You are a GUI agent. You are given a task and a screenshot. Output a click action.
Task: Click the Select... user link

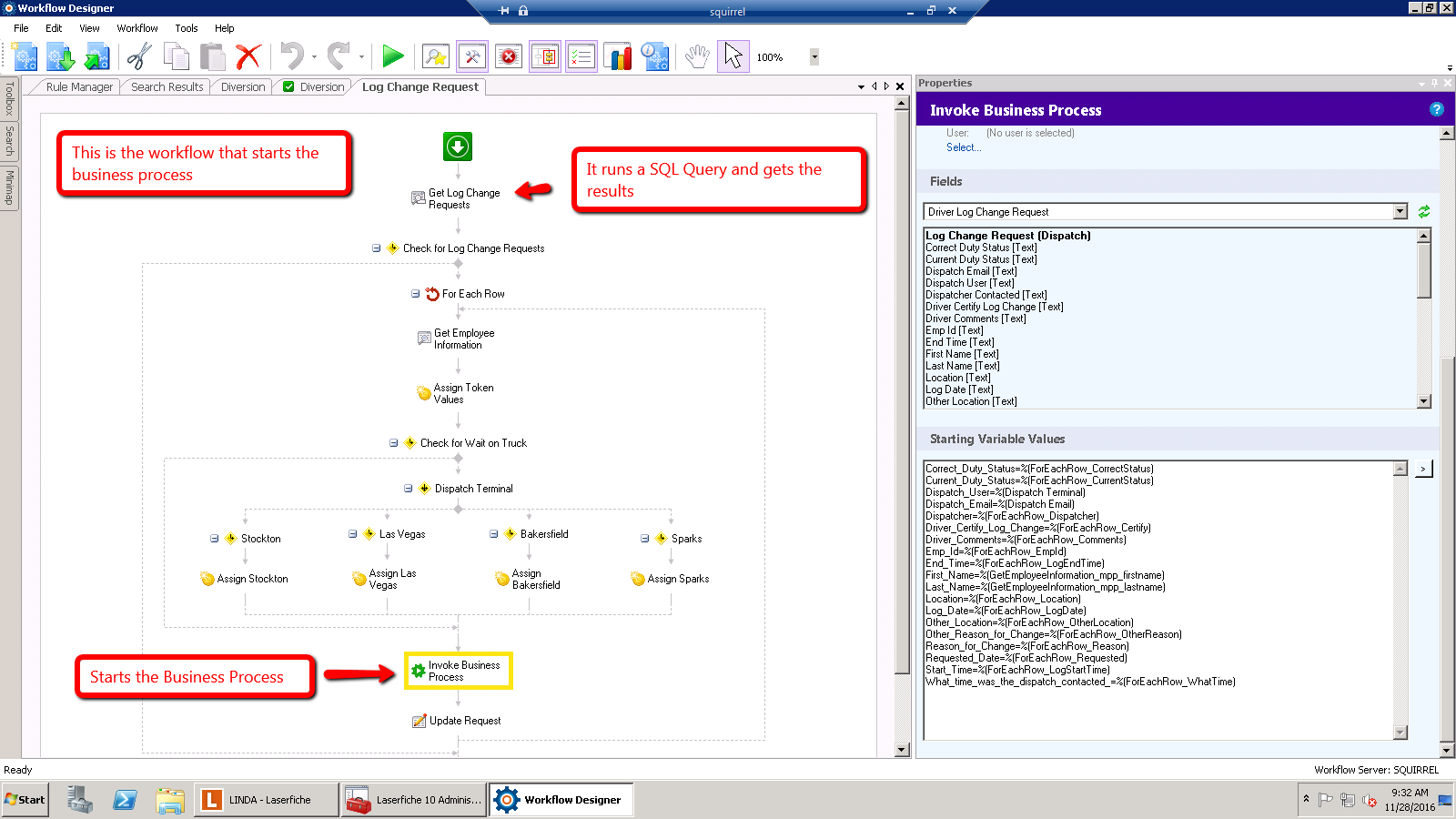963,147
